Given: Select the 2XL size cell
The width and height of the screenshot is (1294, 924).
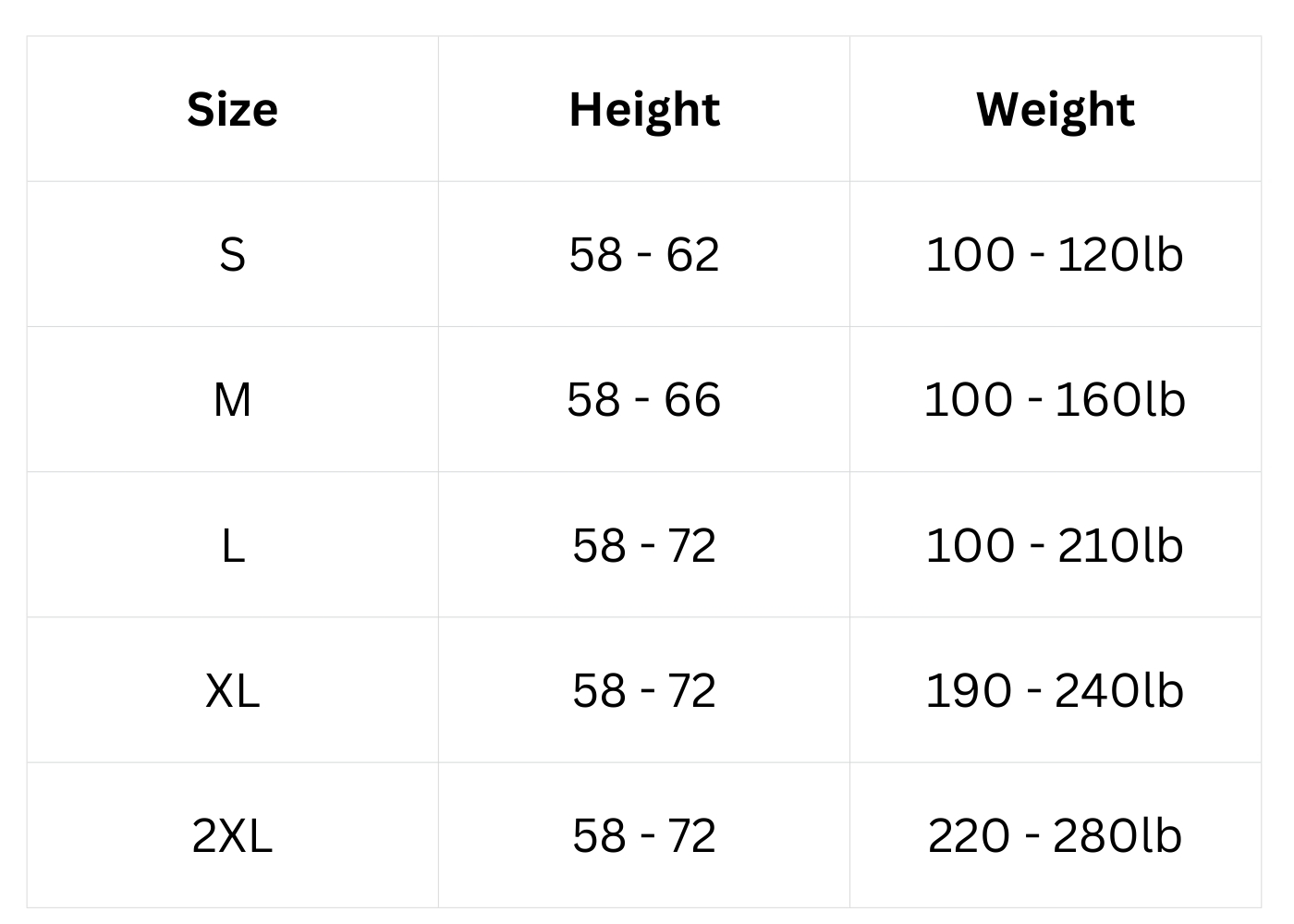Looking at the screenshot, I should tap(232, 835).
